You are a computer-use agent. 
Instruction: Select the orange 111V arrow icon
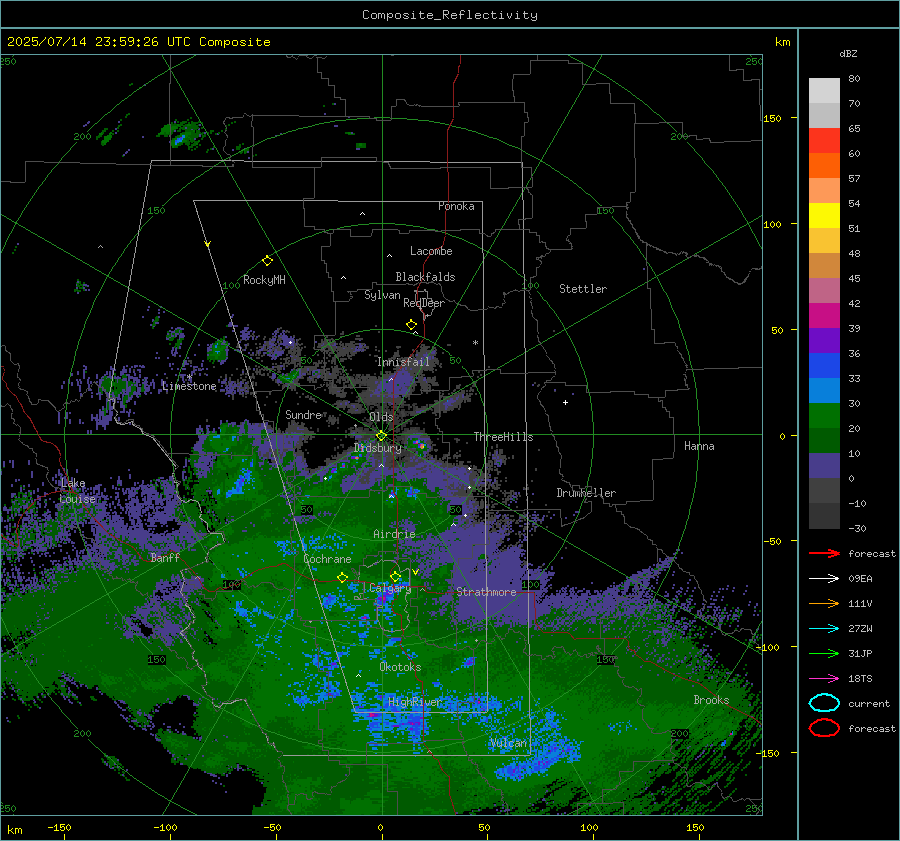[824, 603]
